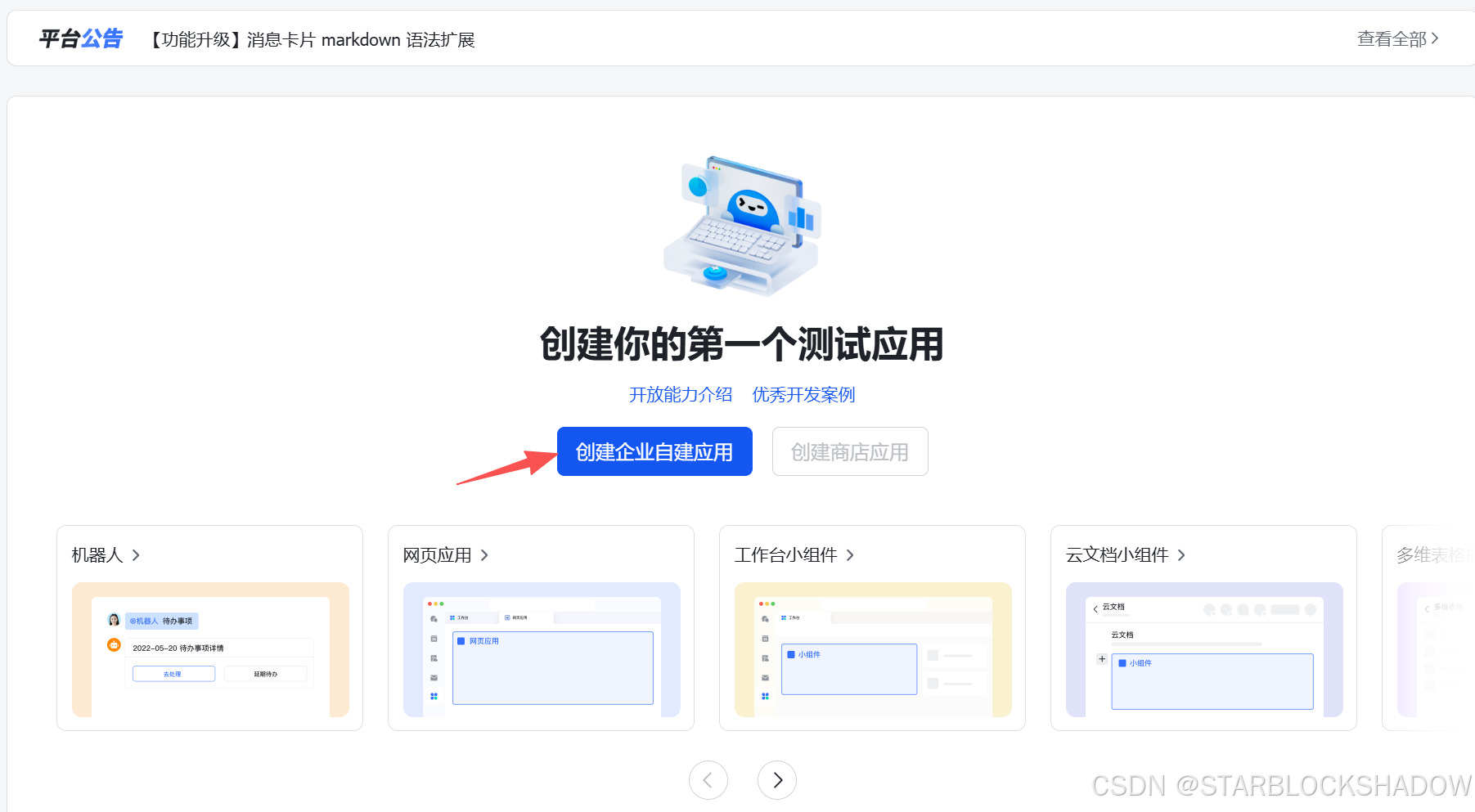The height and width of the screenshot is (812, 1475).
Task: Click the left carousel arrow
Action: point(708,780)
